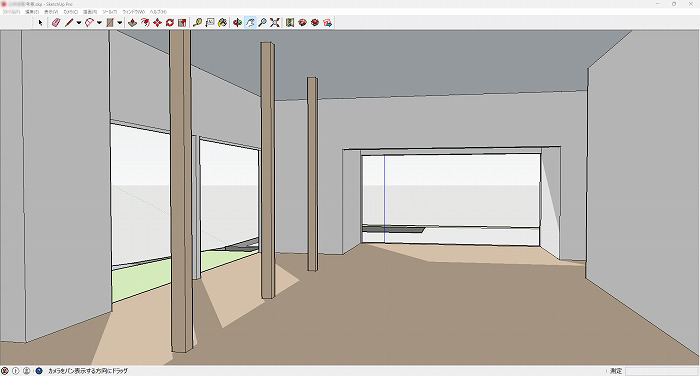The image size is (700, 376).
Task: Click the 測定 measurements input box
Action: click(x=661, y=371)
